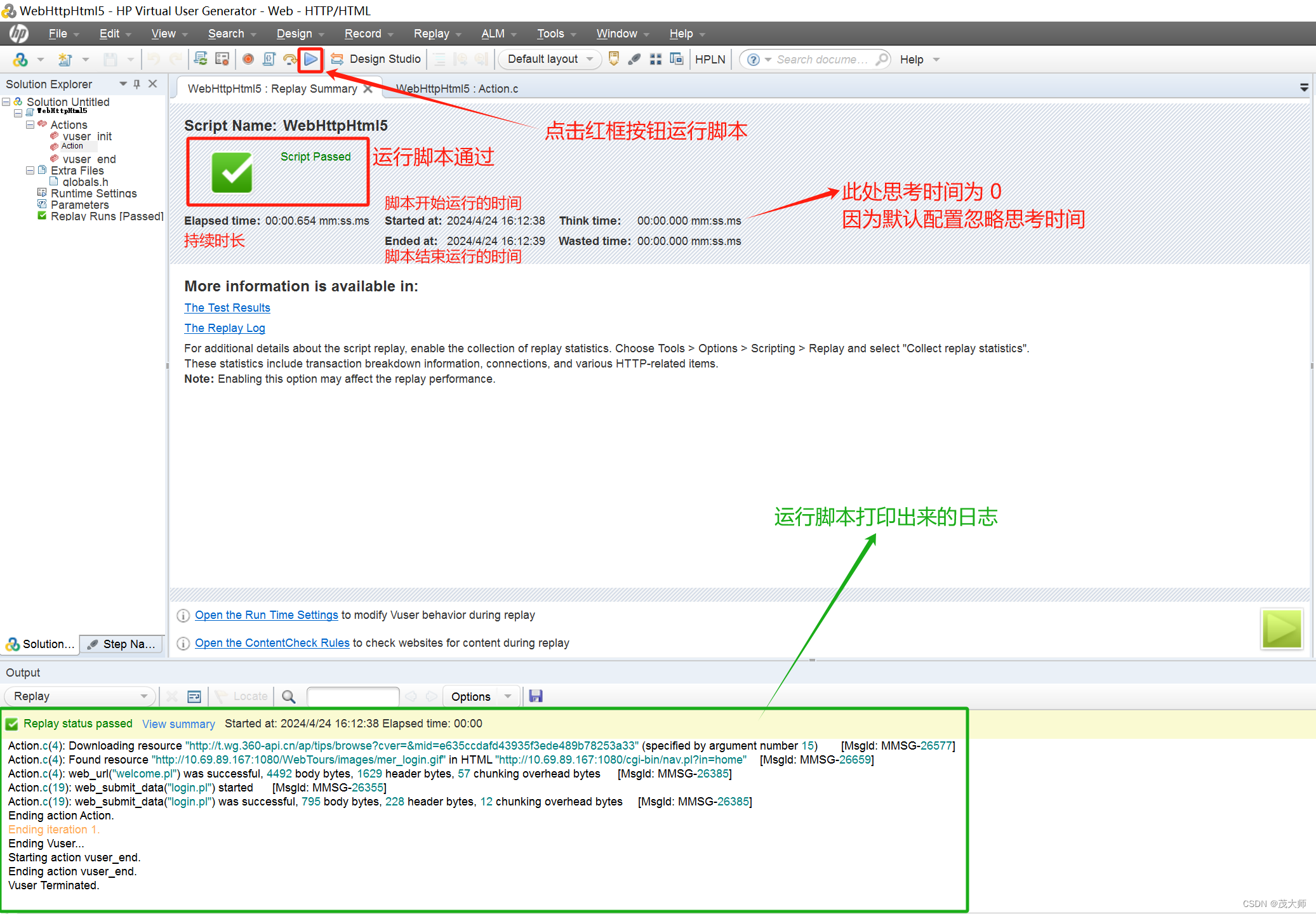
Task: Click the search magnifier in the Output panel
Action: coord(288,696)
